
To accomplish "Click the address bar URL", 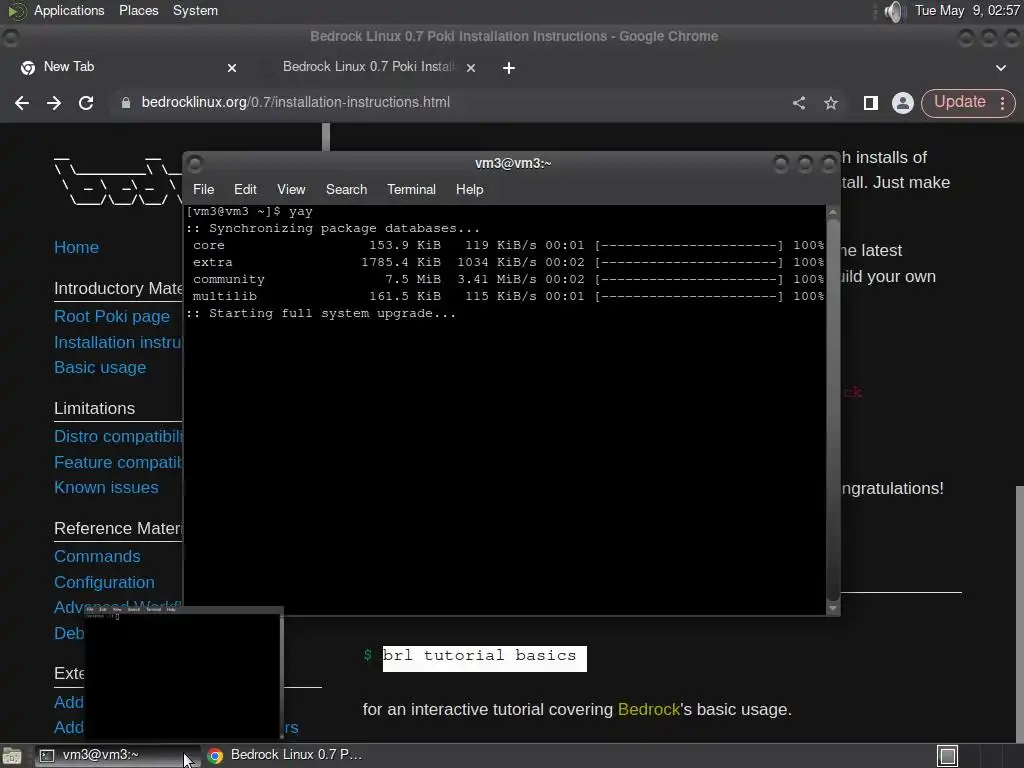I will pyautogui.click(x=295, y=103).
